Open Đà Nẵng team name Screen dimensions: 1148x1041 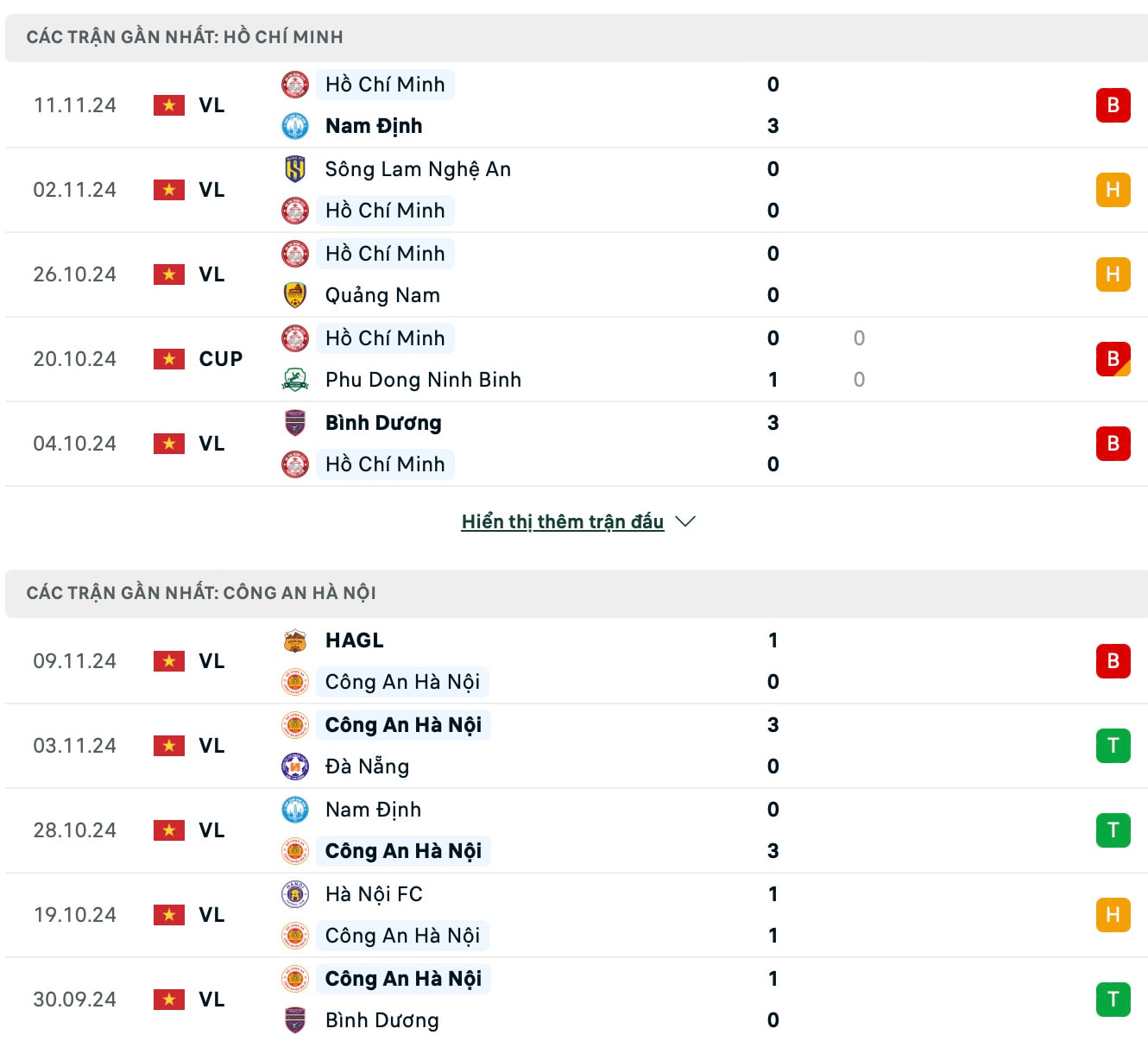(367, 767)
